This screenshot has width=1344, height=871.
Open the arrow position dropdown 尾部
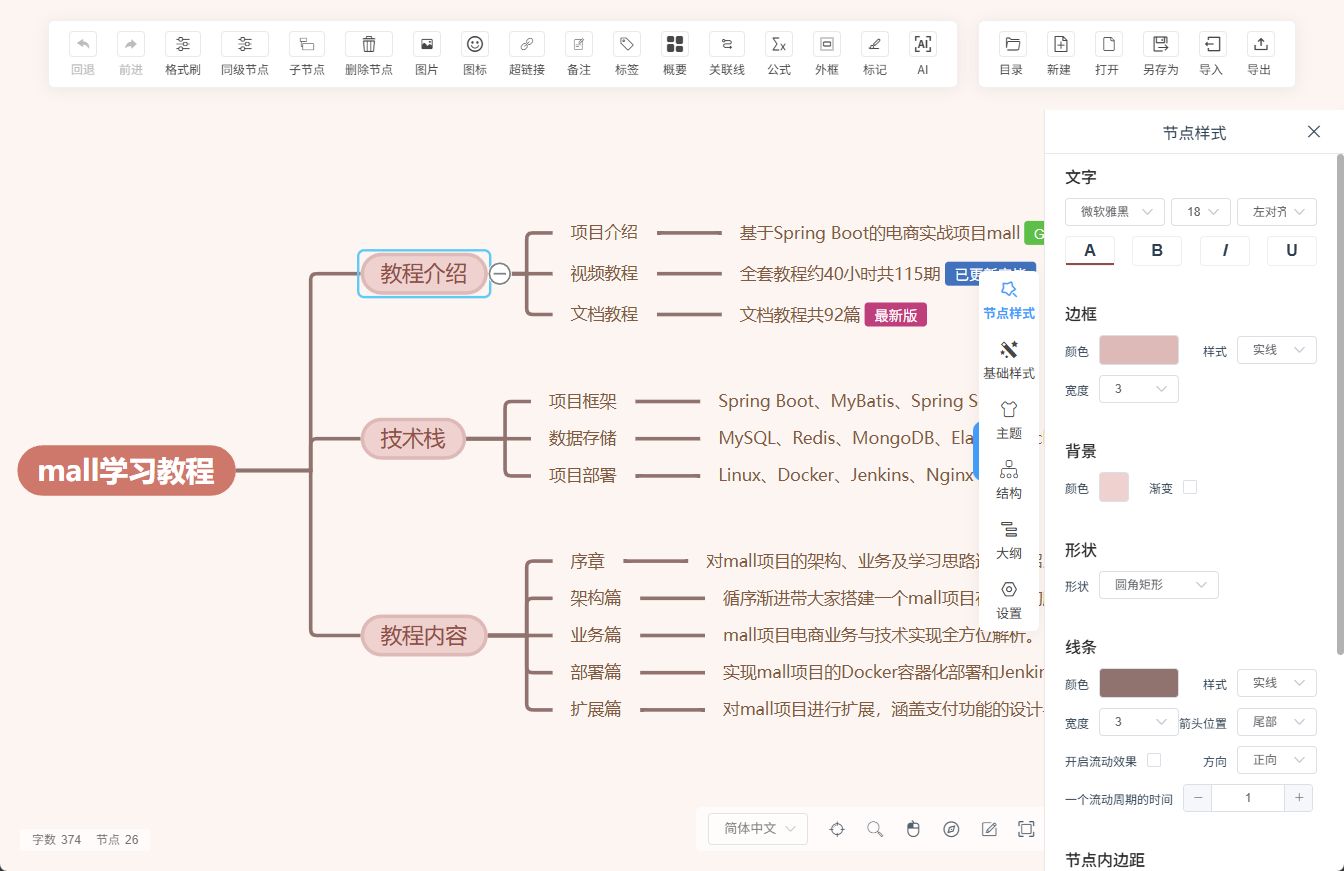[1276, 721]
